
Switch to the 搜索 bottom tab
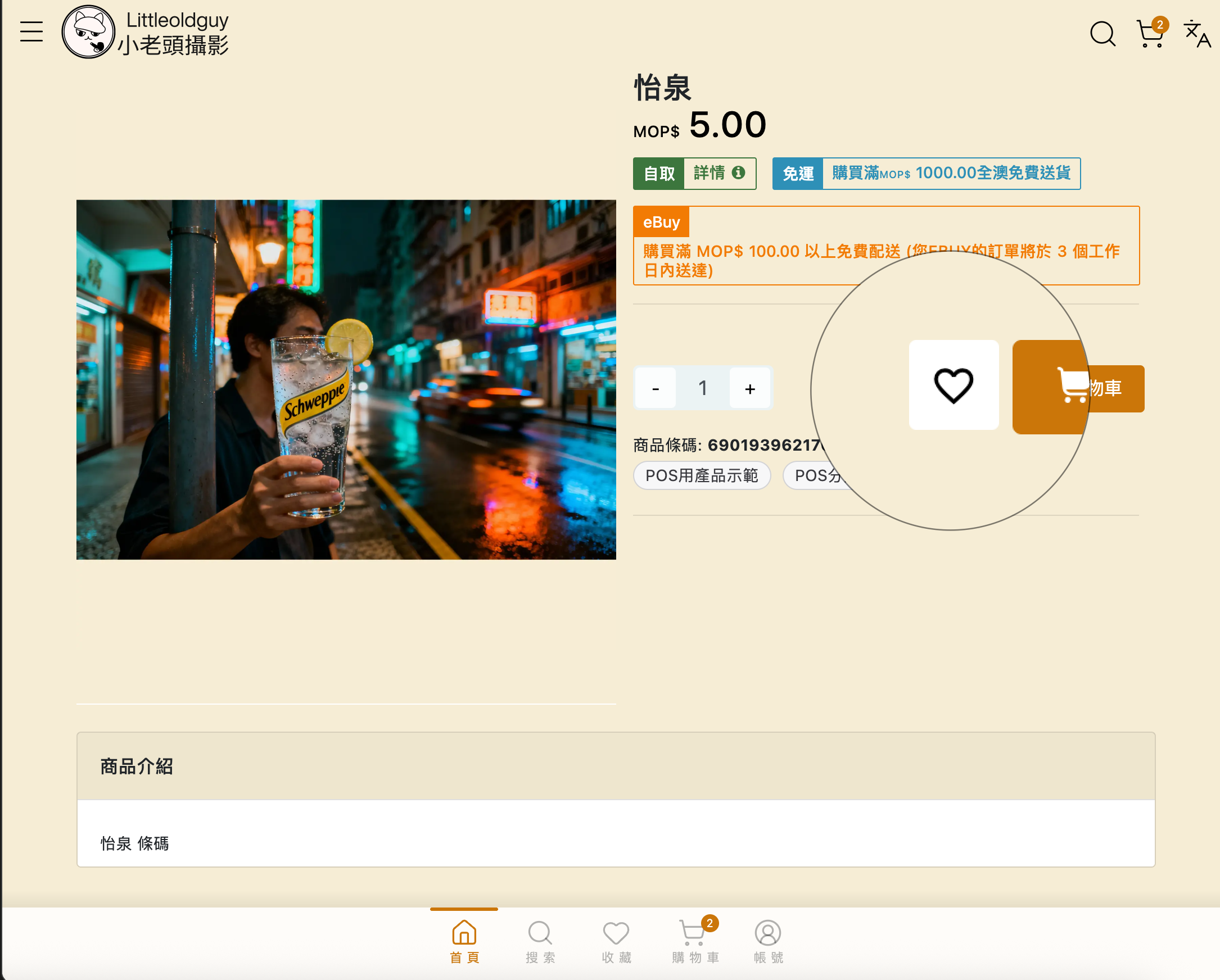coord(540,941)
